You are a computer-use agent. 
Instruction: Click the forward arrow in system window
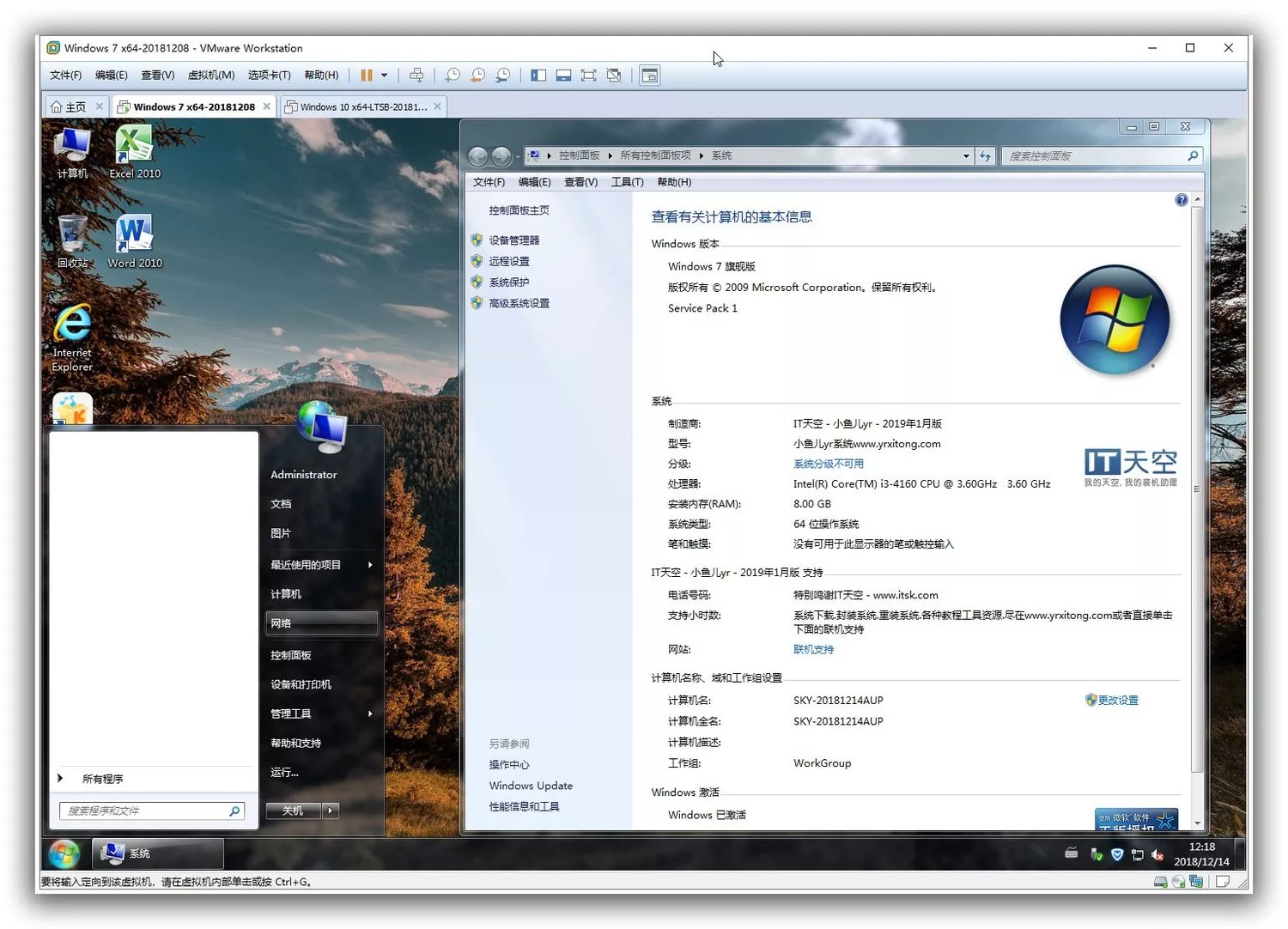[501, 156]
